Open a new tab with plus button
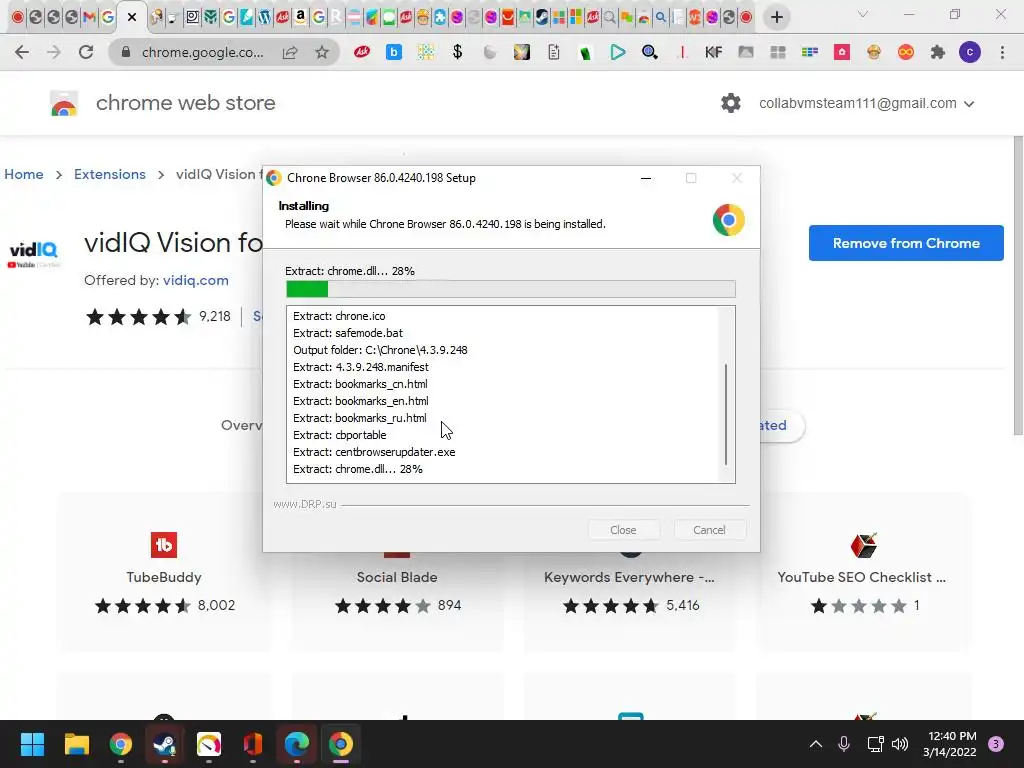The height and width of the screenshot is (768, 1024). pos(776,18)
